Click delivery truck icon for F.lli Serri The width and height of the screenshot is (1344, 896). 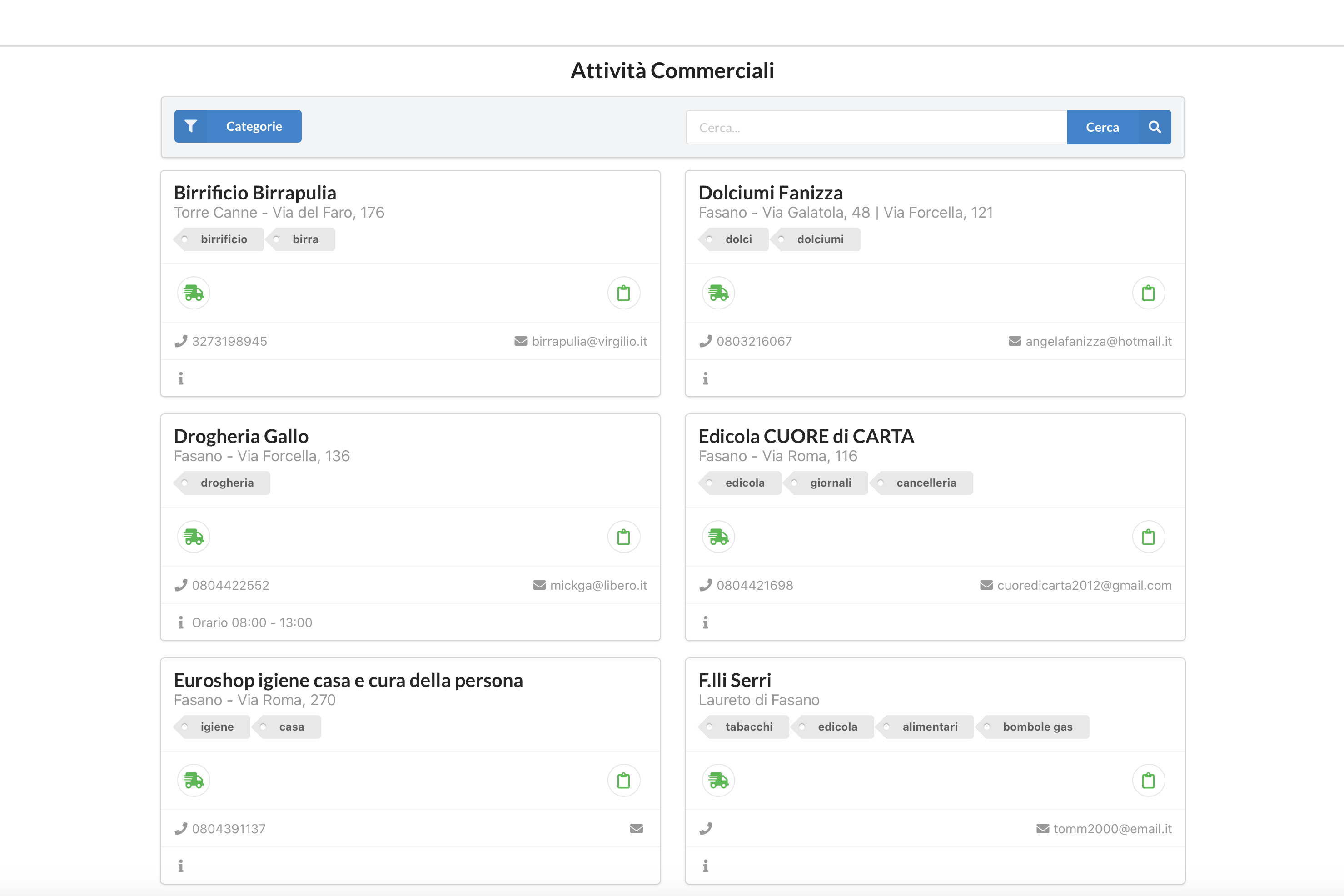point(718,781)
